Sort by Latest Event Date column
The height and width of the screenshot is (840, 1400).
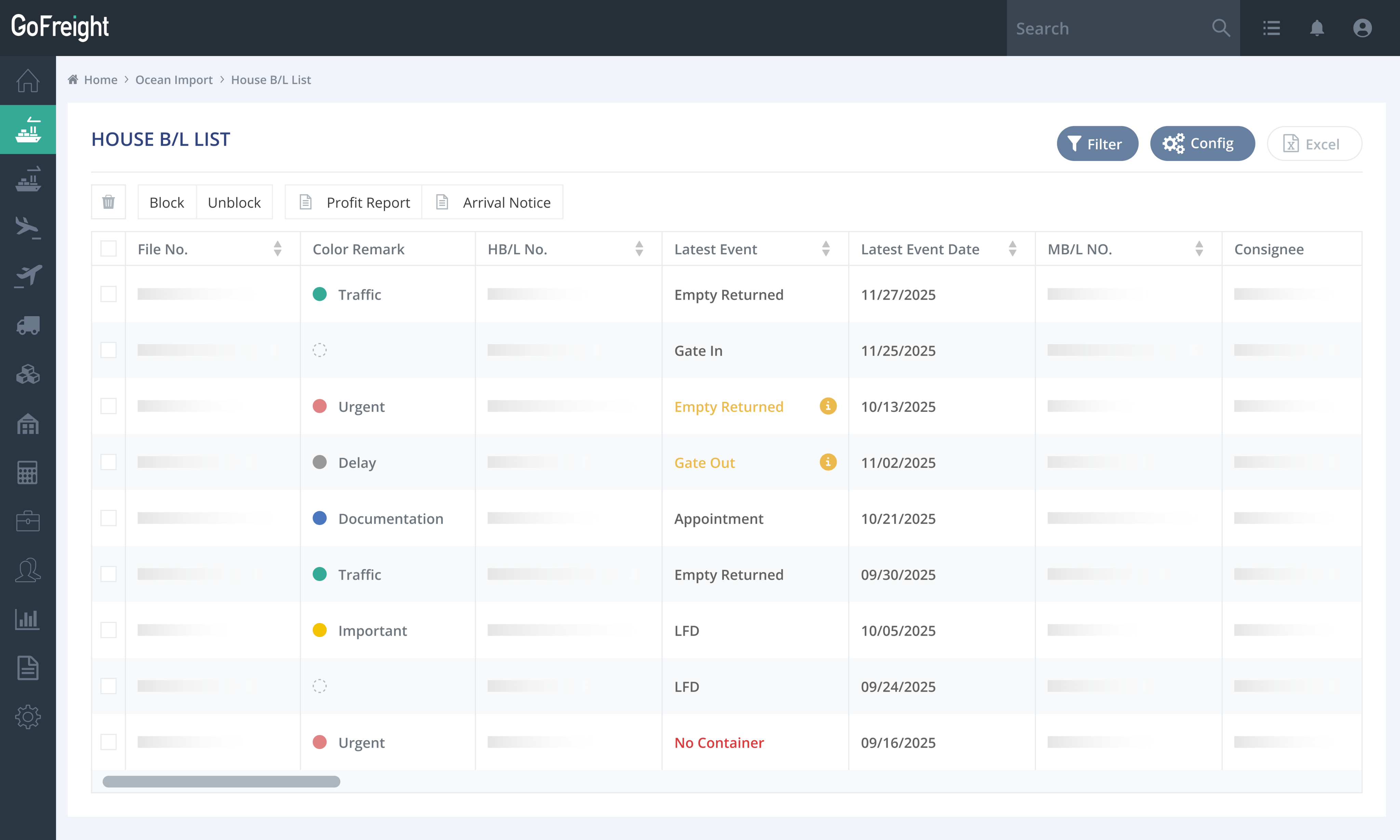click(x=1013, y=248)
